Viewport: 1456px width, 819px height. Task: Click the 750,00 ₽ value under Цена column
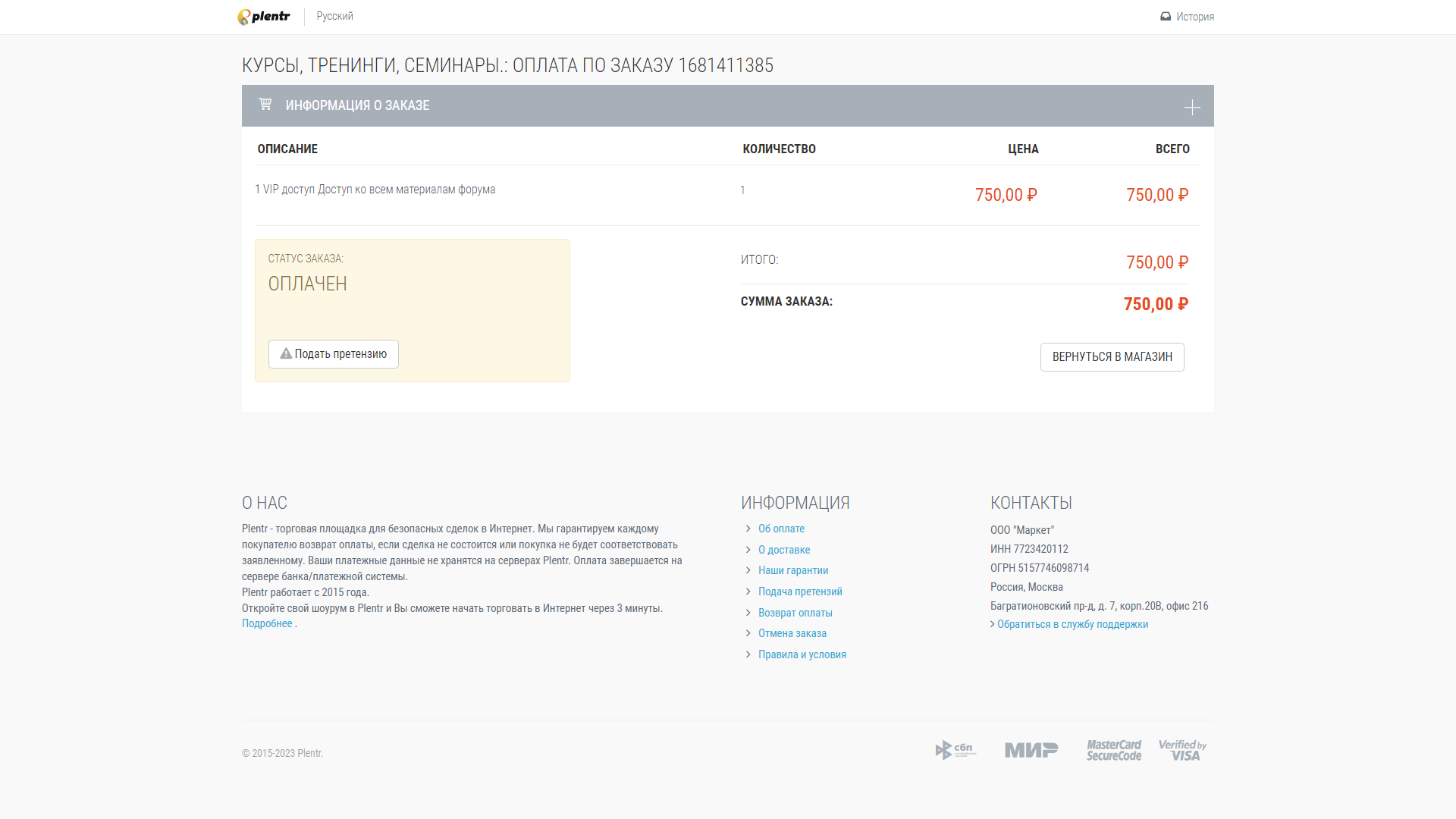tap(1006, 195)
